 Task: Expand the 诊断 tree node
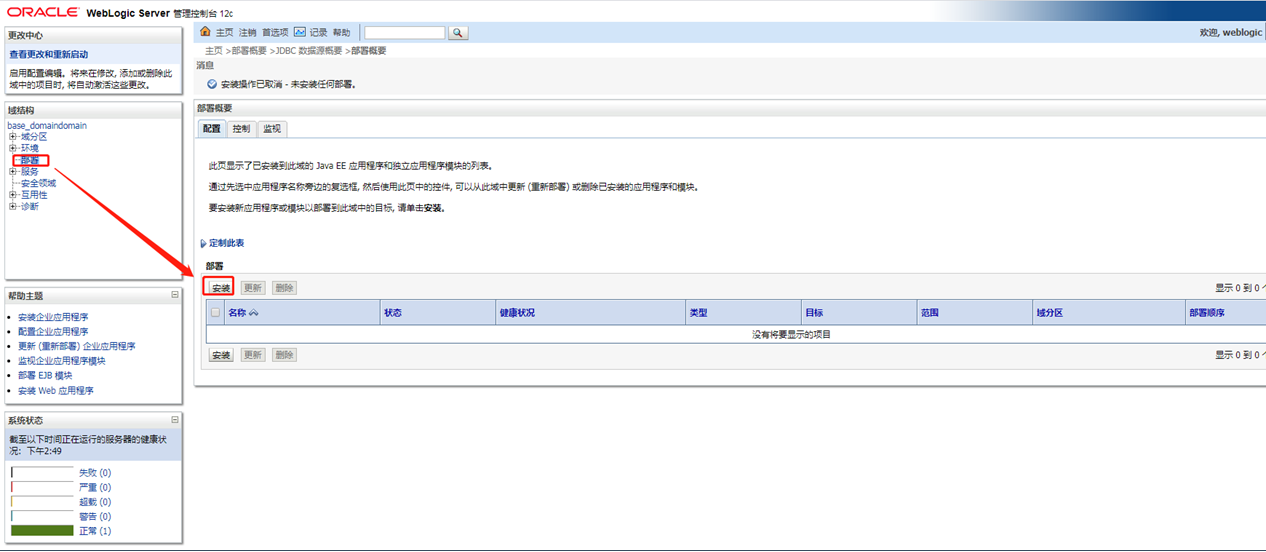click(13, 207)
